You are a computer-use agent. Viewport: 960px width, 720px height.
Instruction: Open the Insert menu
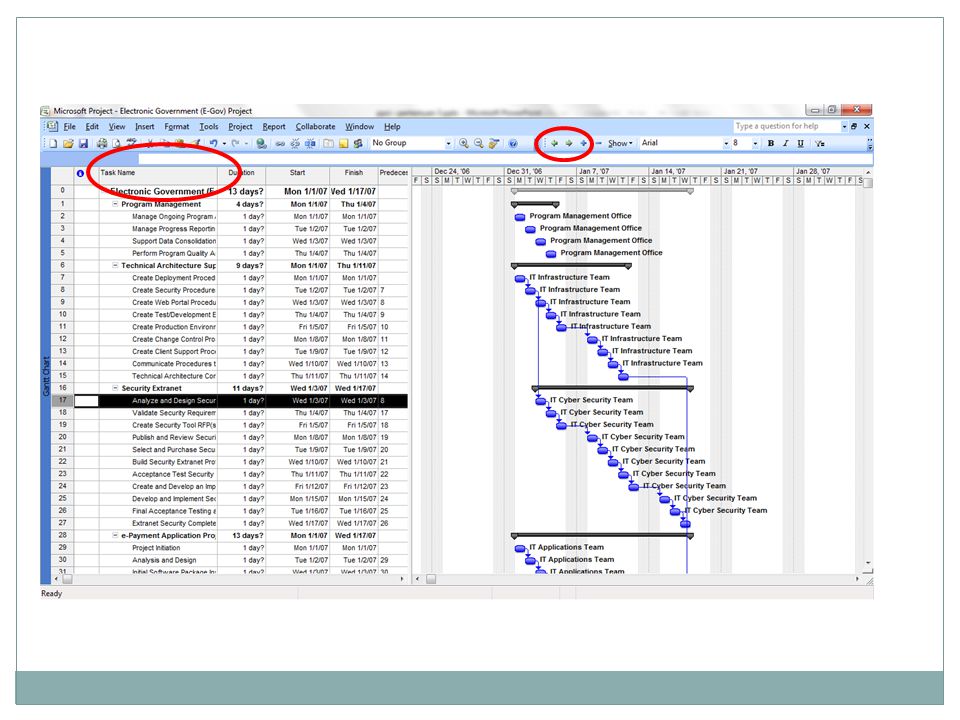144,127
